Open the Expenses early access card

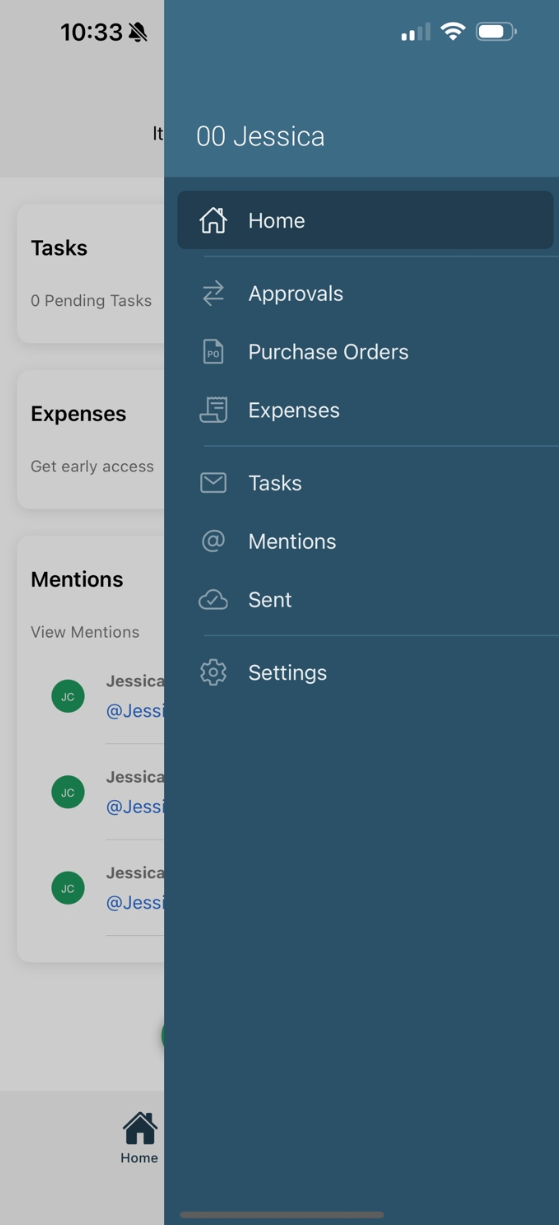91,439
